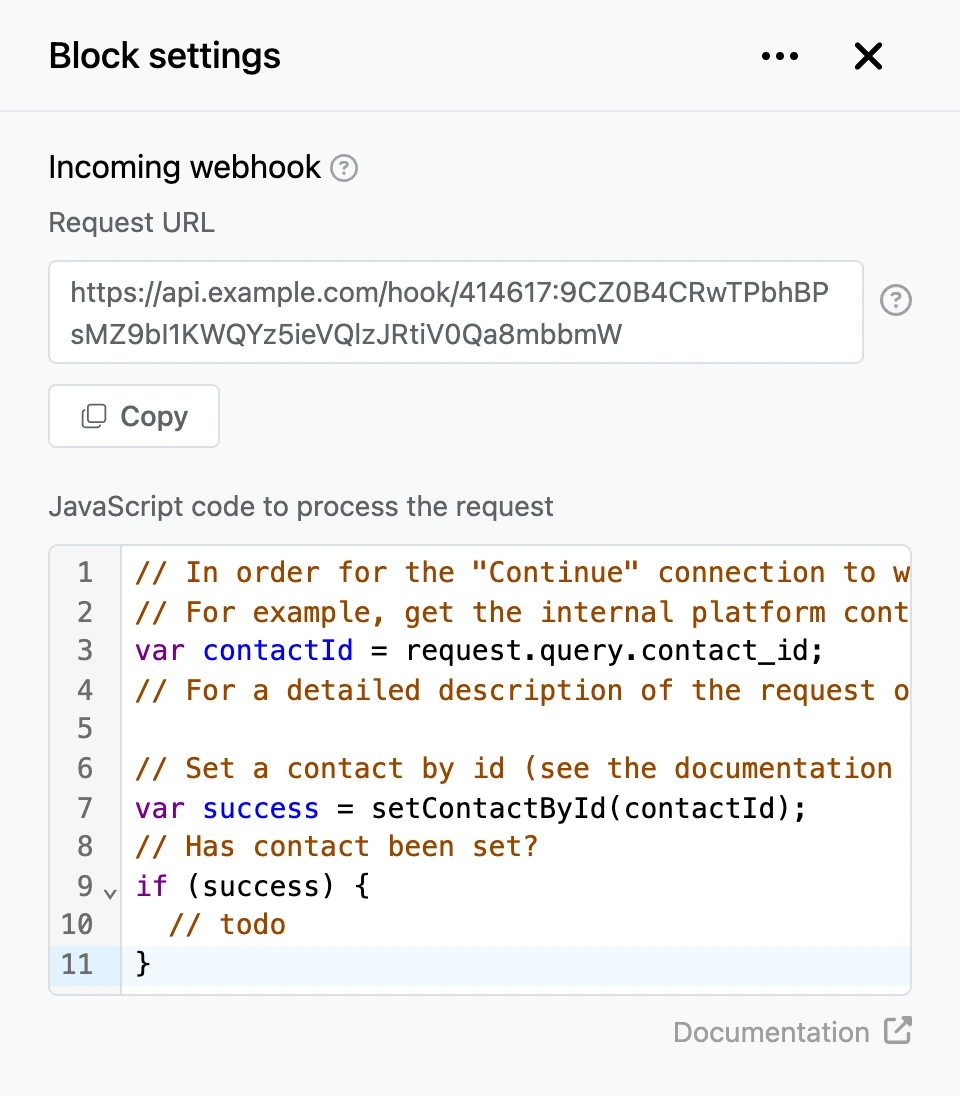This screenshot has height=1096, width=960.
Task: Click line 1 comment about Continue connection
Action: tap(522, 572)
